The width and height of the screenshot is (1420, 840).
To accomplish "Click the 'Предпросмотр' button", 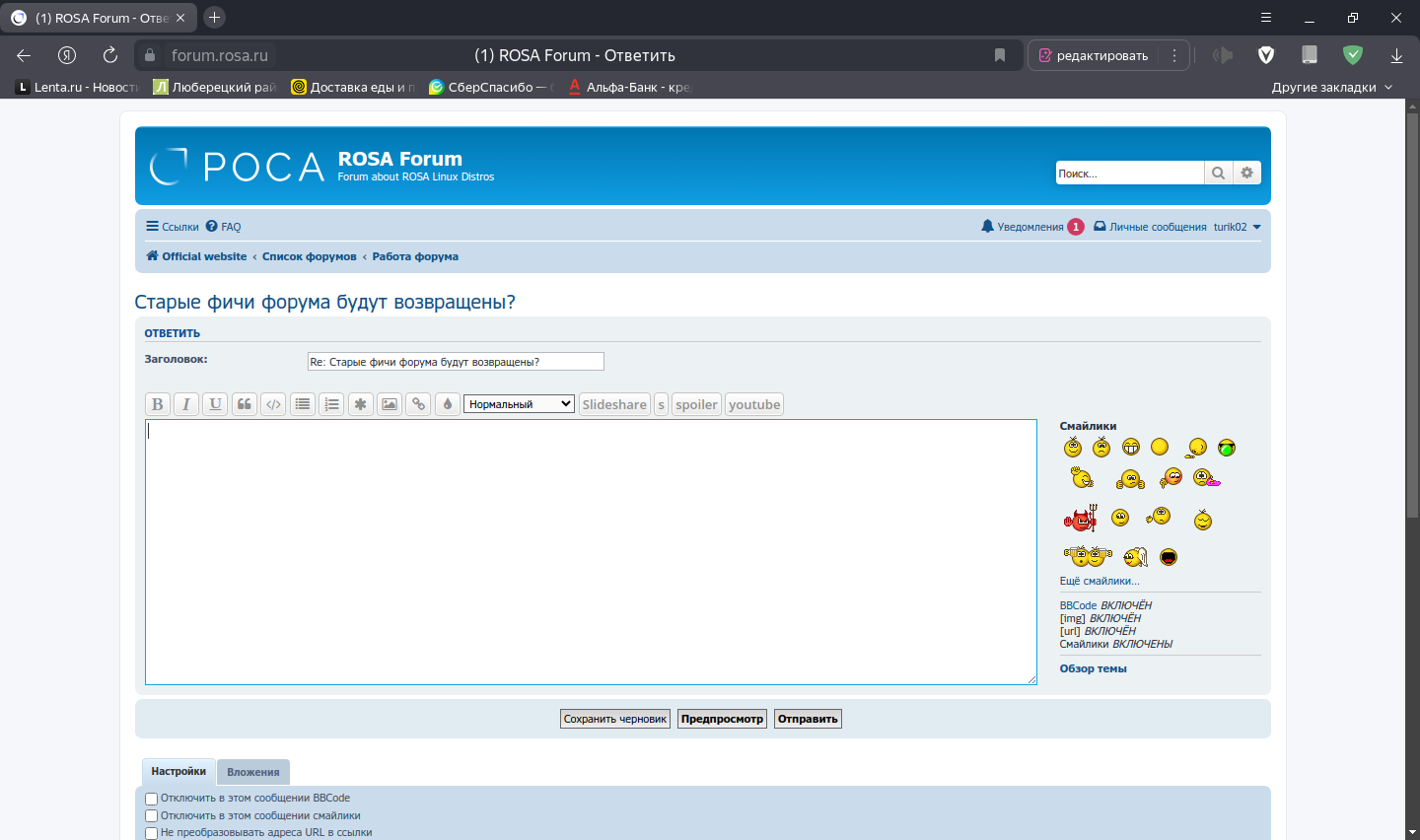I will pos(722,719).
